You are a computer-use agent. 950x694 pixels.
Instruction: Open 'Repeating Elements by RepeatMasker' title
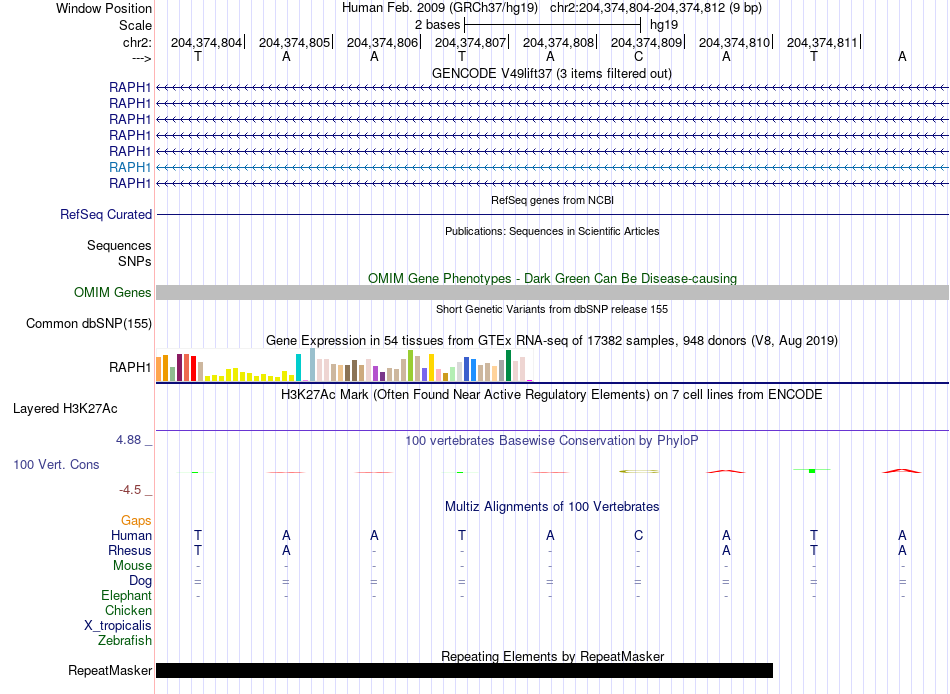pos(552,656)
